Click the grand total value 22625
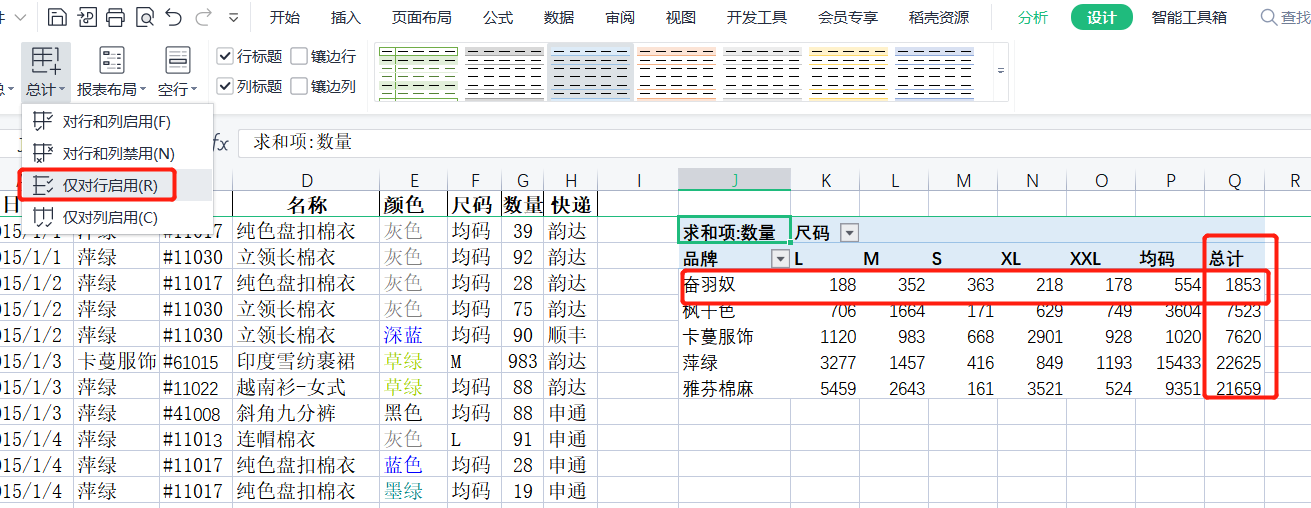This screenshot has height=508, width=1311. (x=1239, y=362)
